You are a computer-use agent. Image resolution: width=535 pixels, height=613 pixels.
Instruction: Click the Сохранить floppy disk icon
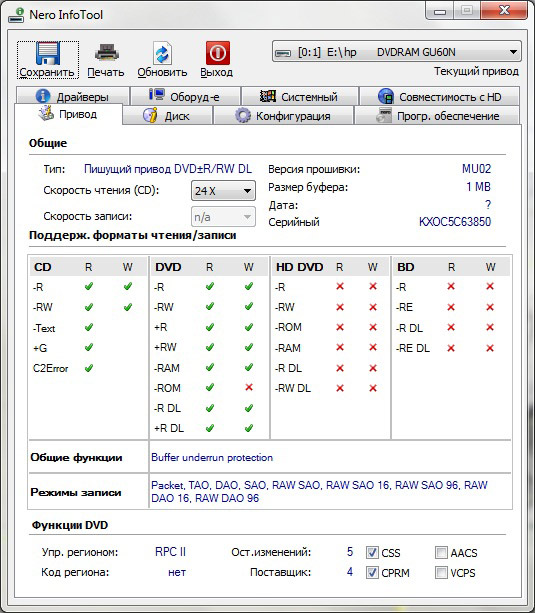[x=48, y=53]
